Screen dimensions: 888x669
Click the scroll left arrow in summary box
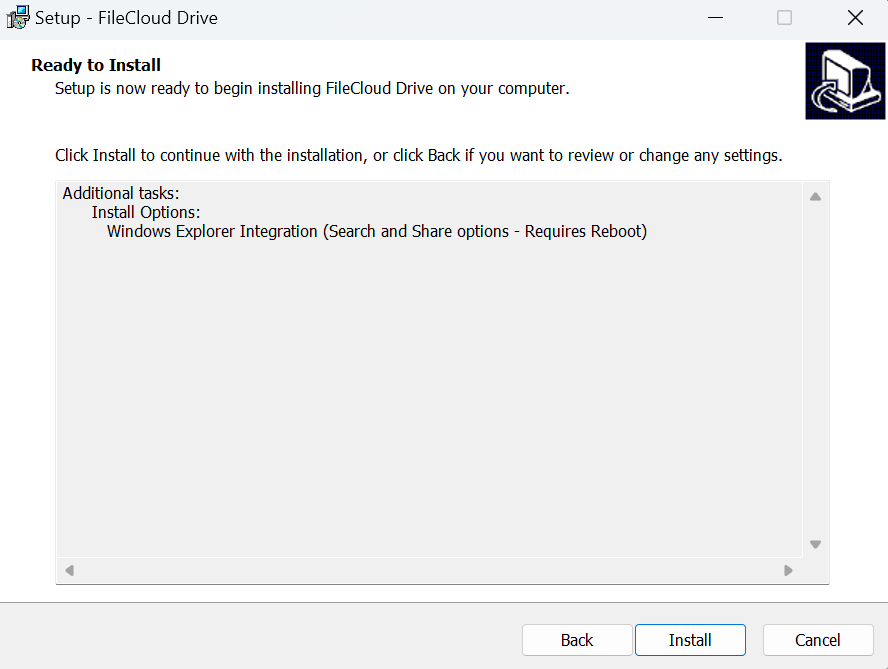coord(69,571)
